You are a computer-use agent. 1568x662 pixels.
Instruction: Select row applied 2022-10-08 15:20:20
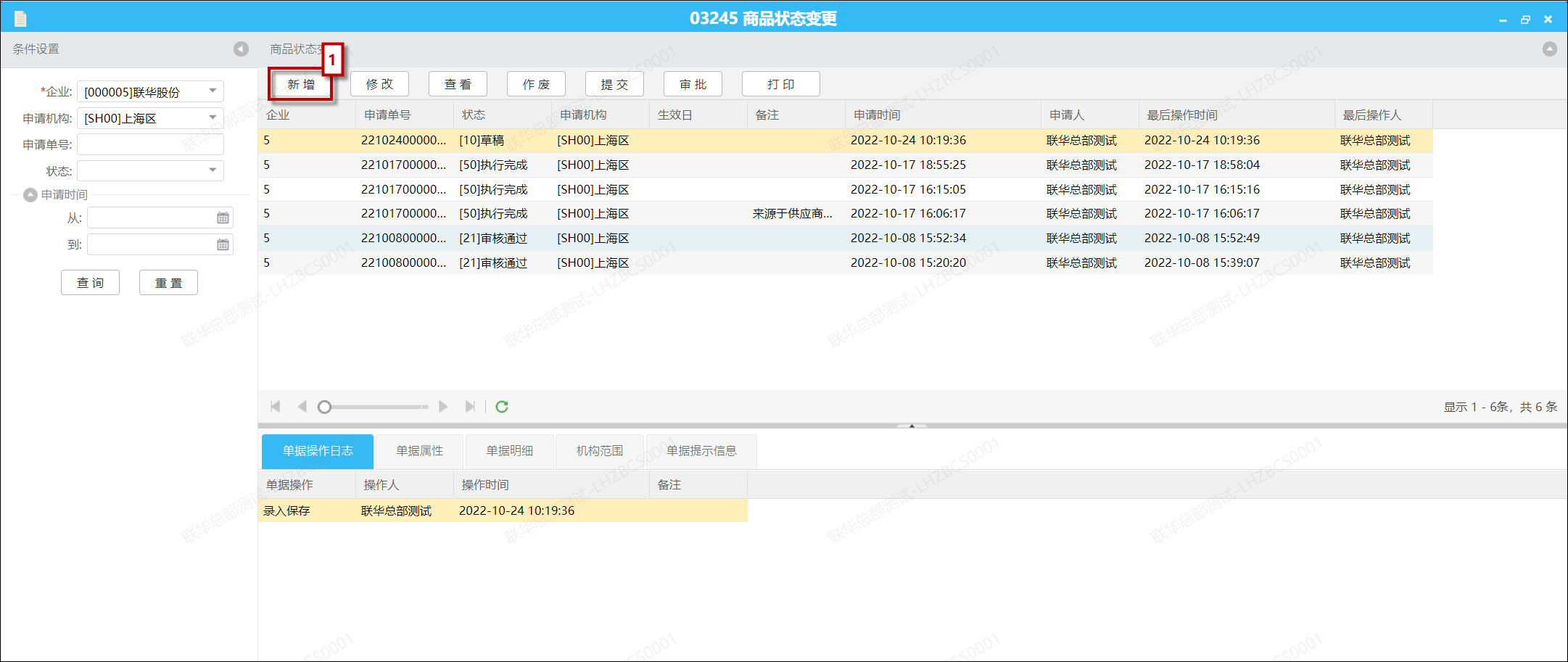[846, 262]
